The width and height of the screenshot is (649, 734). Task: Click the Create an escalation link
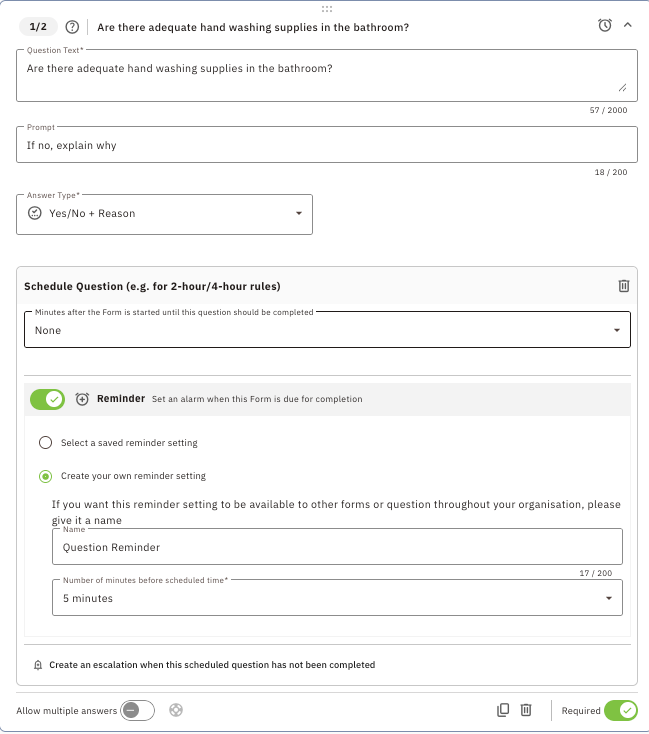(x=212, y=665)
